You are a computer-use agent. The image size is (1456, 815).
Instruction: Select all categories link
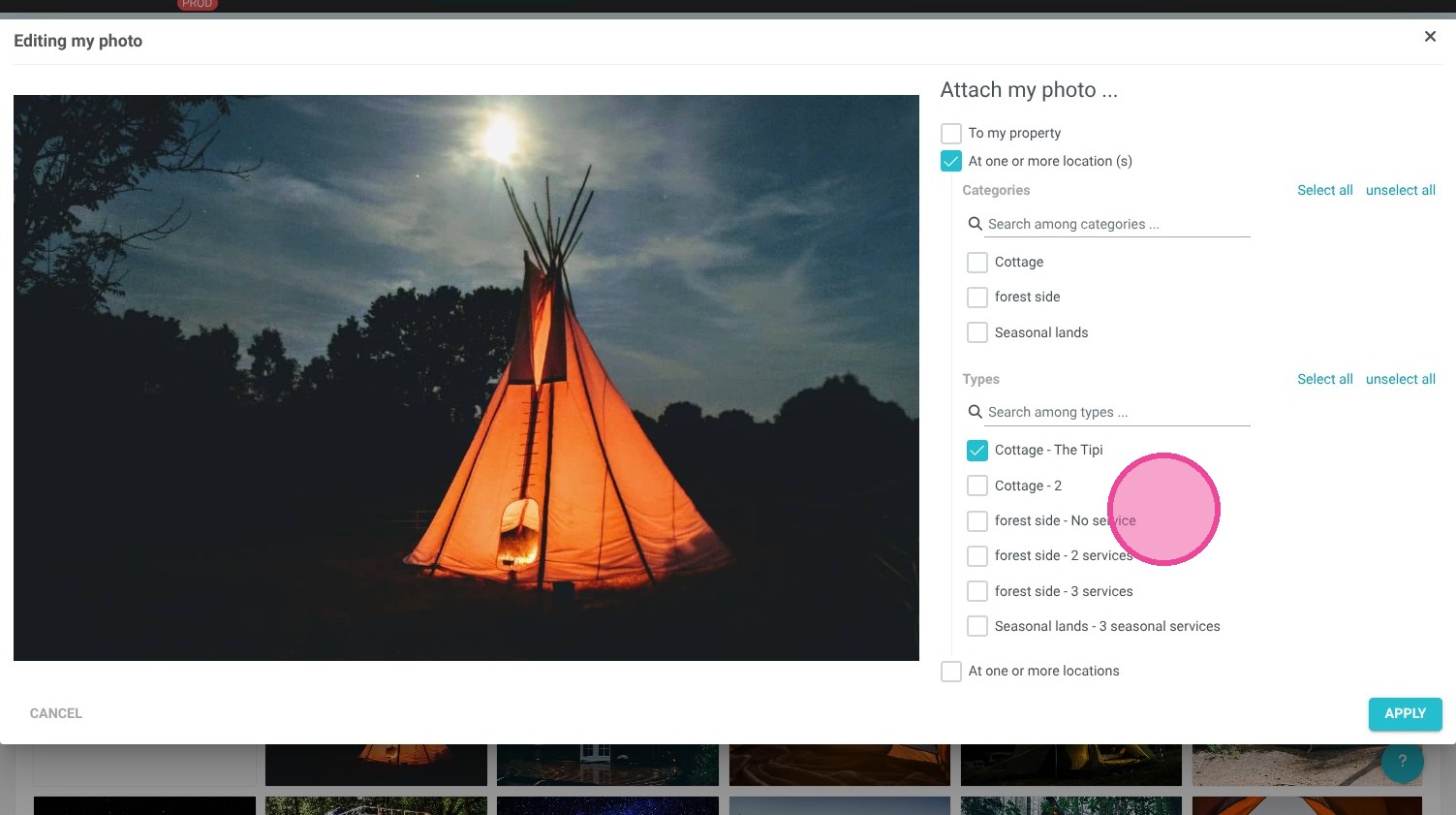point(1325,190)
